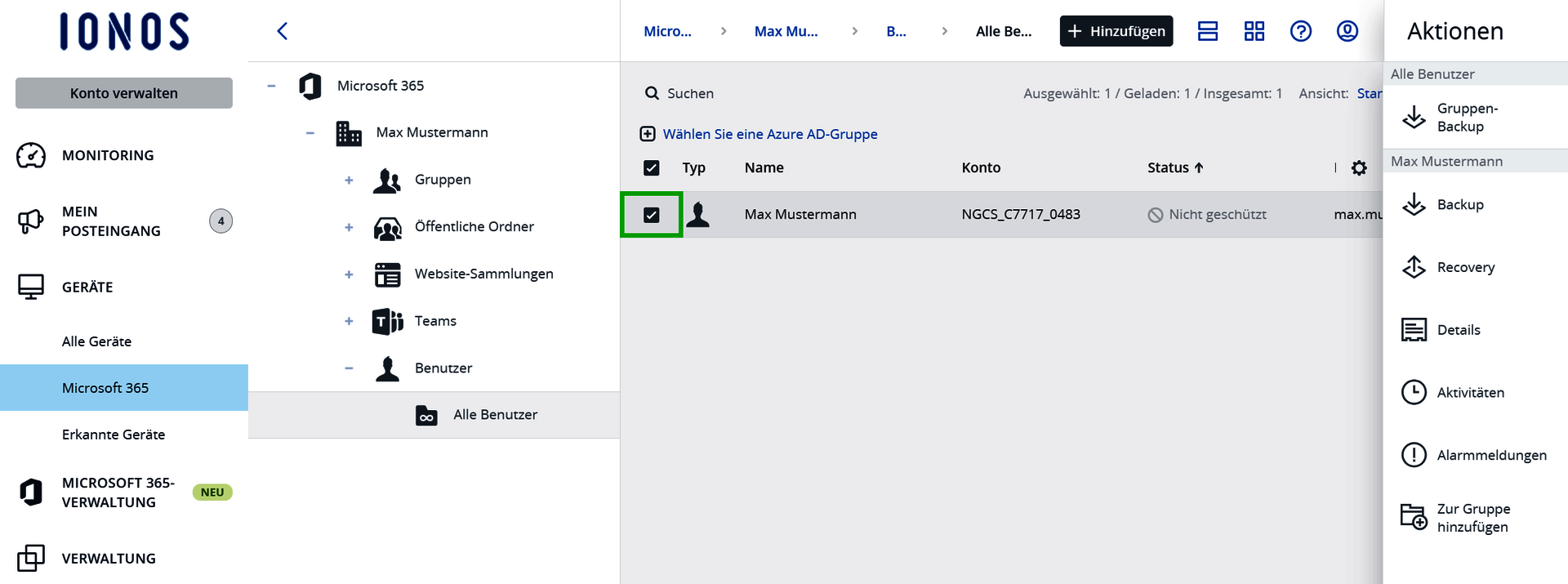Click the Details panel icon
Screen dimensions: 1568x584
(x=1414, y=330)
